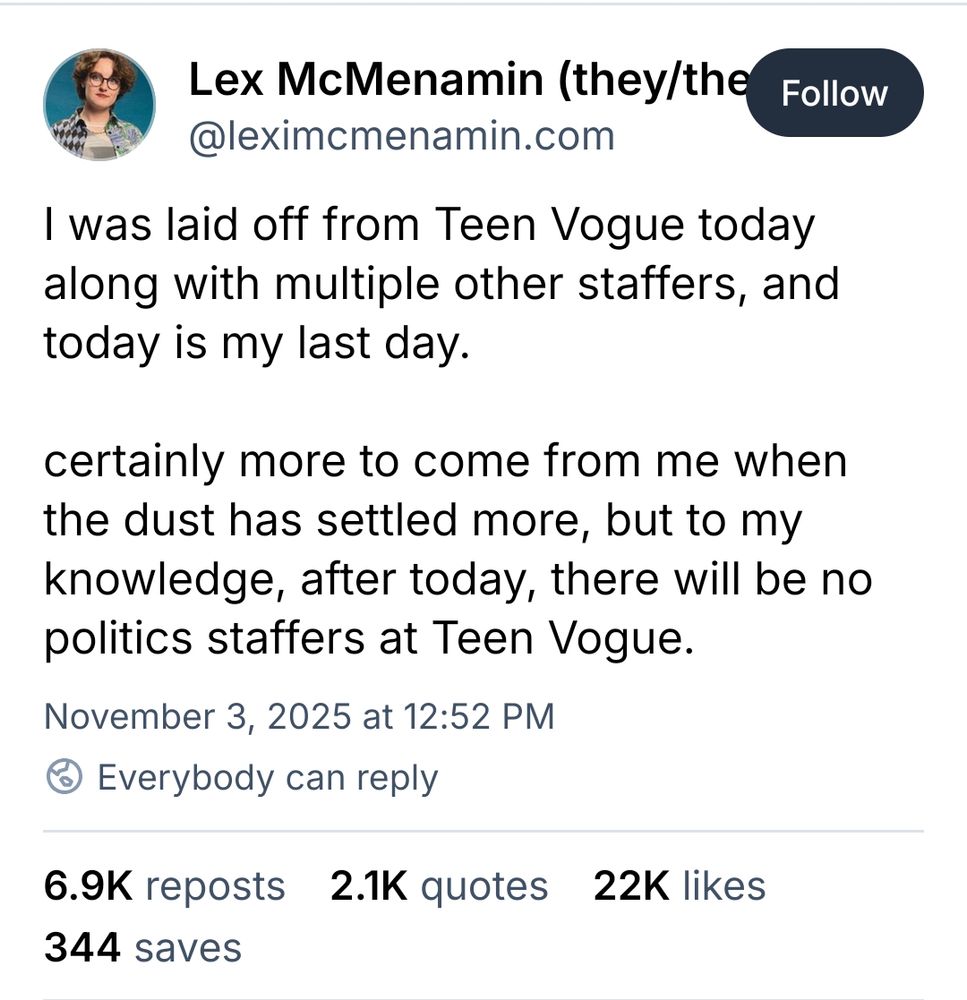
Task: Open the @leximcmenamin.com handle
Action: [x=401, y=136]
